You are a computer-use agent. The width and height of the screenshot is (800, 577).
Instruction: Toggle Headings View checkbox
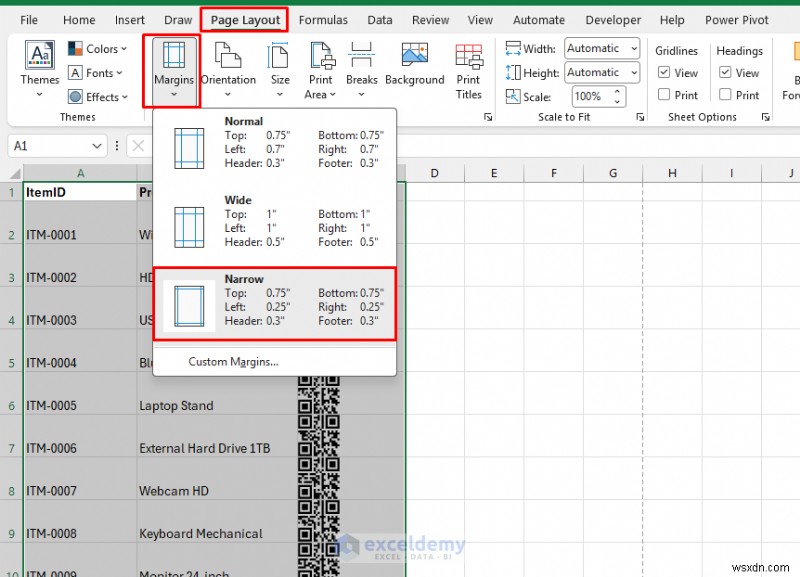(725, 72)
